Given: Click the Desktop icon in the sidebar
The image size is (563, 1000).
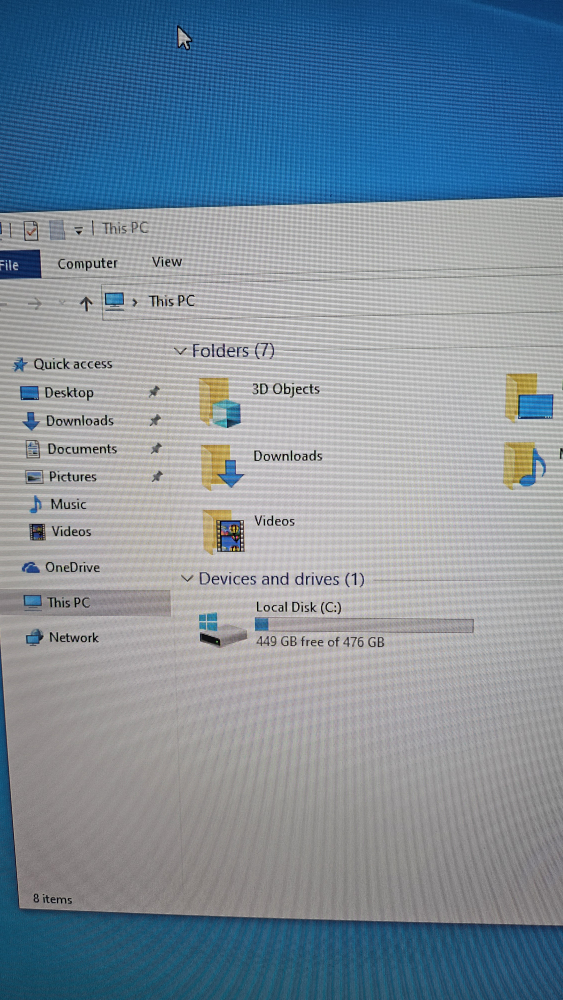Looking at the screenshot, I should coord(30,393).
